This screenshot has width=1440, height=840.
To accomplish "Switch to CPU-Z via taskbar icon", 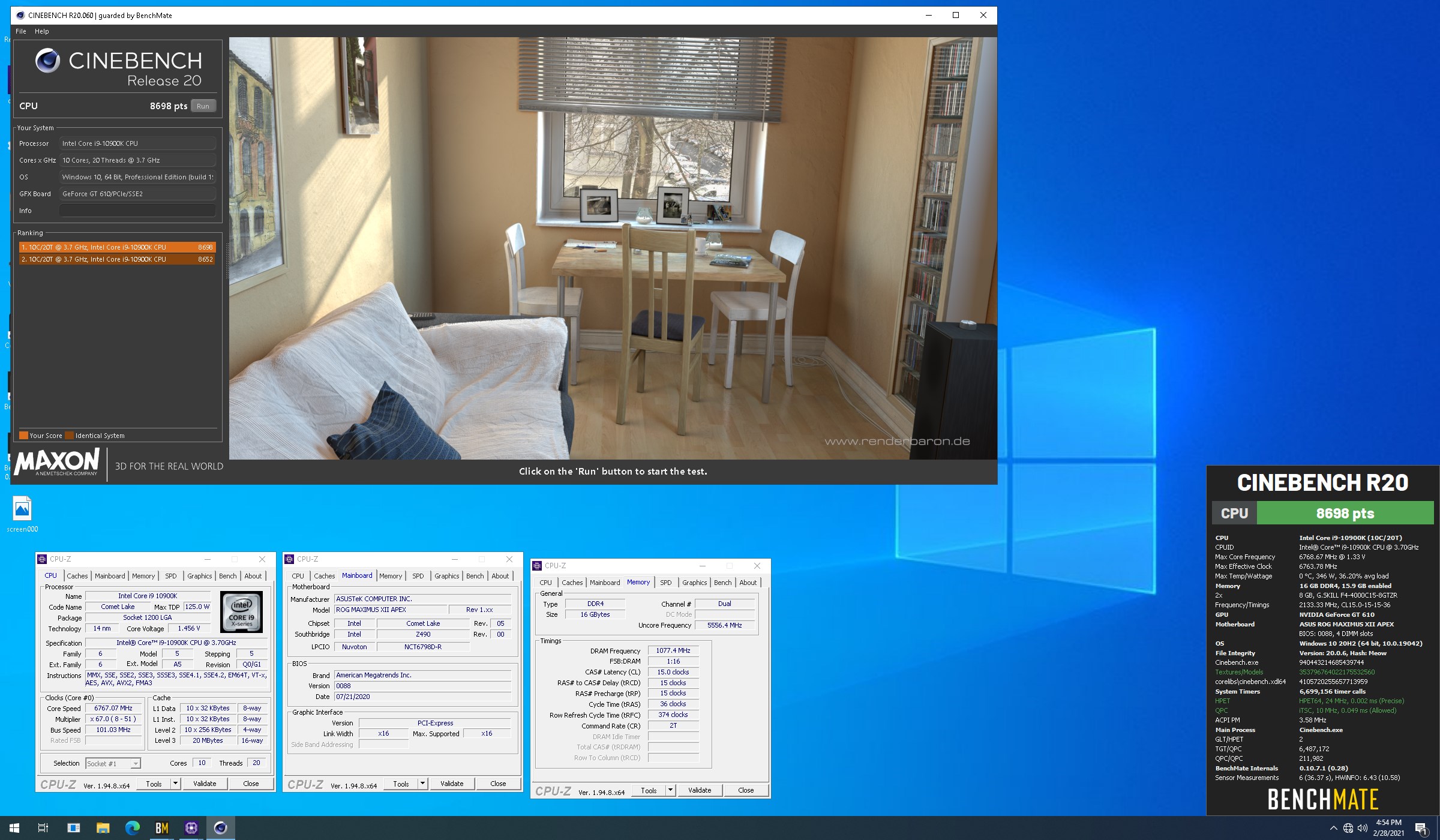I will (x=191, y=828).
